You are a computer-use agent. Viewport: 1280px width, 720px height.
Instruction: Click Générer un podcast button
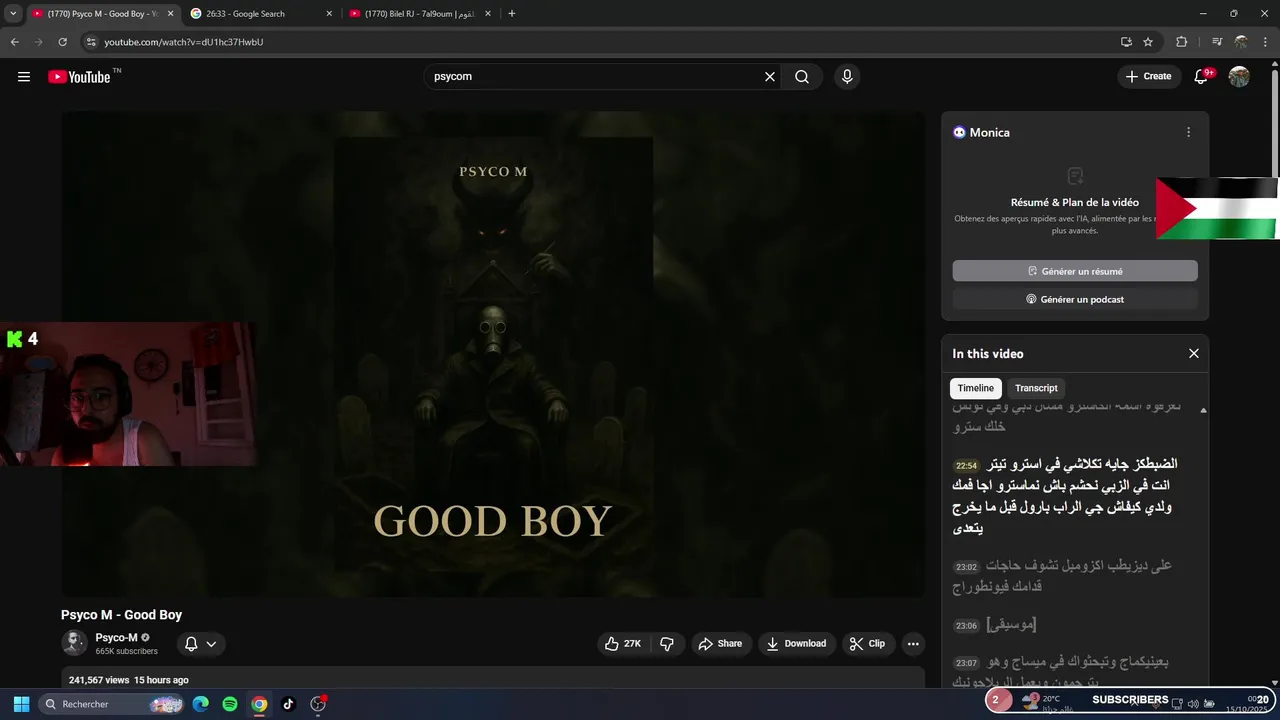(x=1075, y=299)
